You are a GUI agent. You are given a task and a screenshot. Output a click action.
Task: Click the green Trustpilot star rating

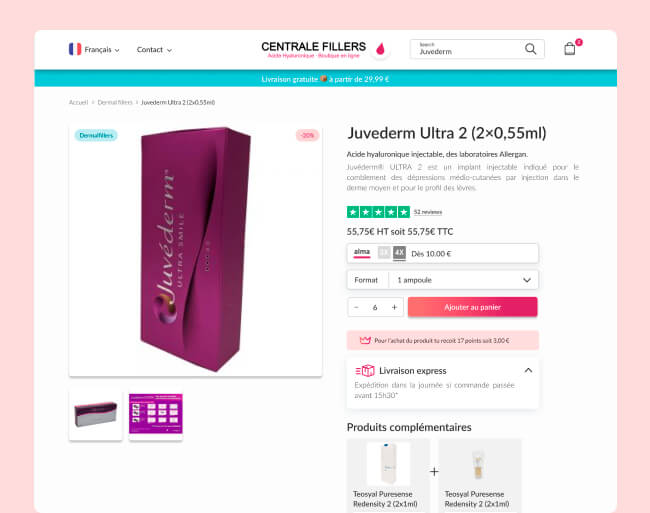pyautogui.click(x=378, y=212)
